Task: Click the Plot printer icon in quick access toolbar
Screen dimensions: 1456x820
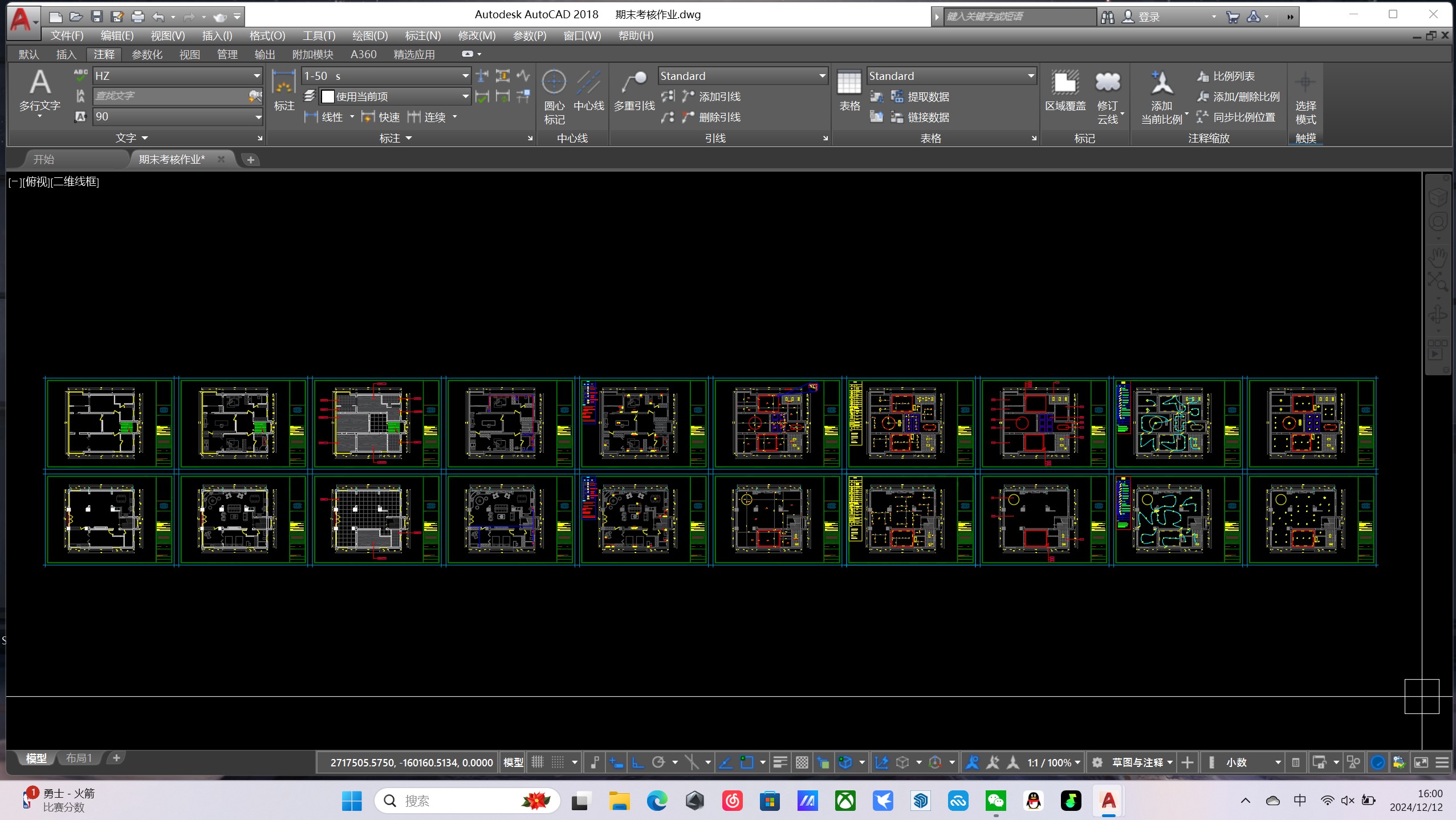Action: pos(137,17)
